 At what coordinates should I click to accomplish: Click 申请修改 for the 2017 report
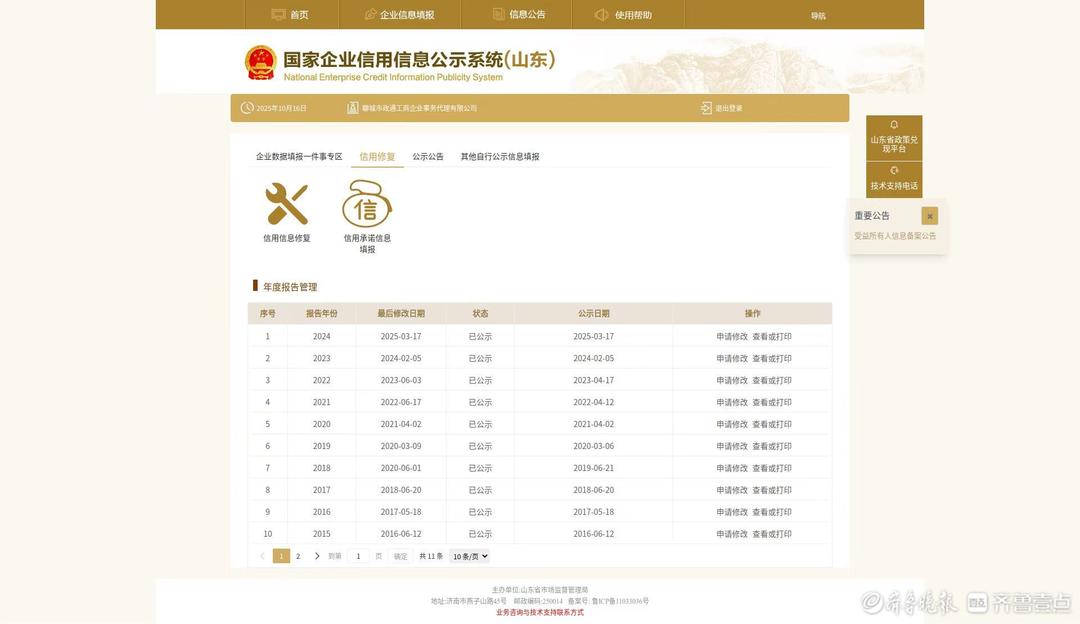(731, 490)
